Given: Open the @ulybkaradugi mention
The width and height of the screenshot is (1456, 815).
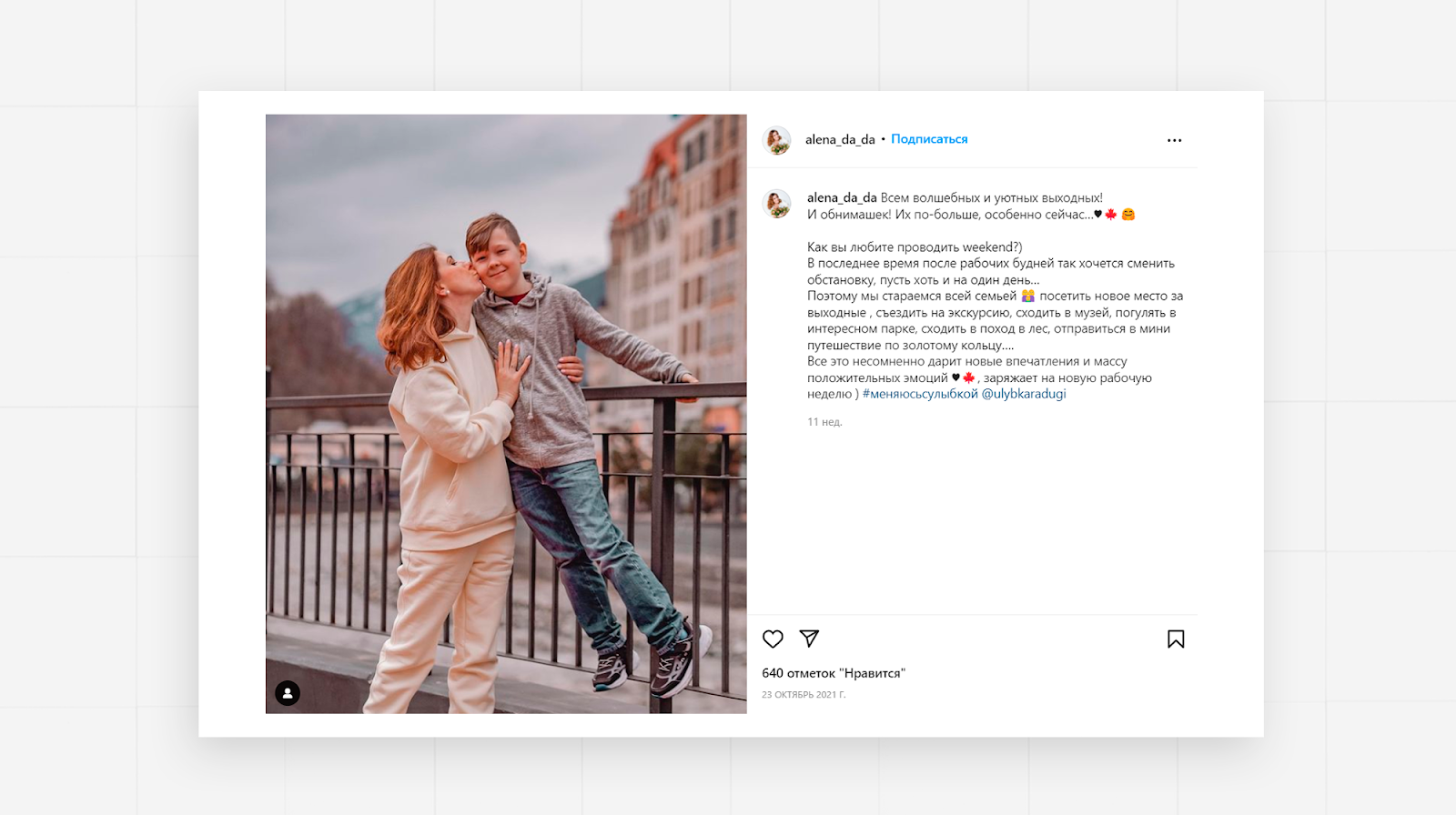Looking at the screenshot, I should (1024, 394).
